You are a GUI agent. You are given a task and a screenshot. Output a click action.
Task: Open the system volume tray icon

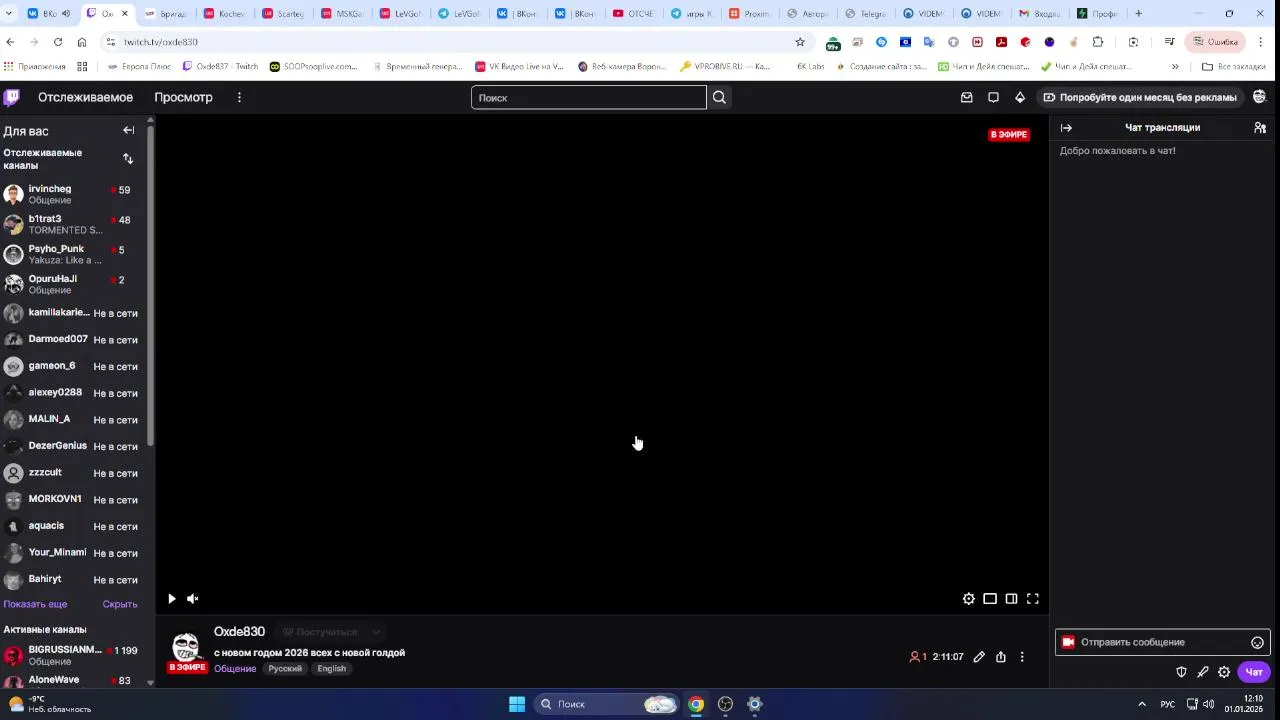coord(1210,704)
